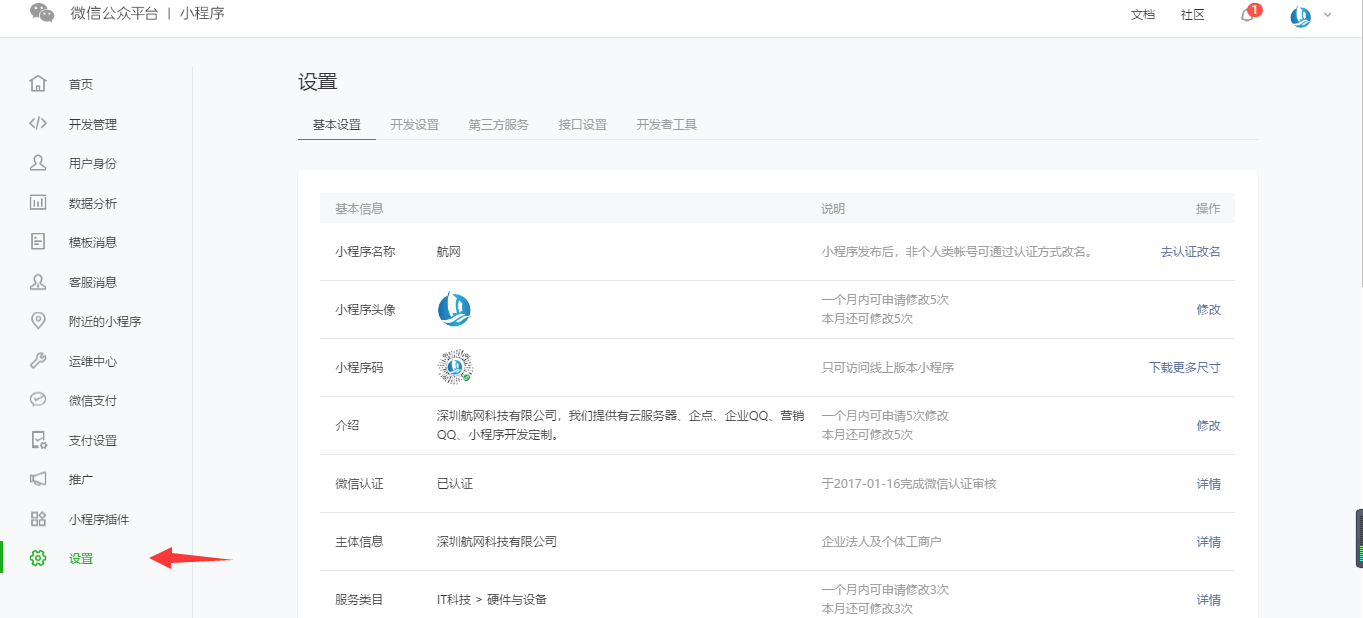1363x618 pixels.
Task: Expand the account dropdown chevron
Action: point(1328,15)
